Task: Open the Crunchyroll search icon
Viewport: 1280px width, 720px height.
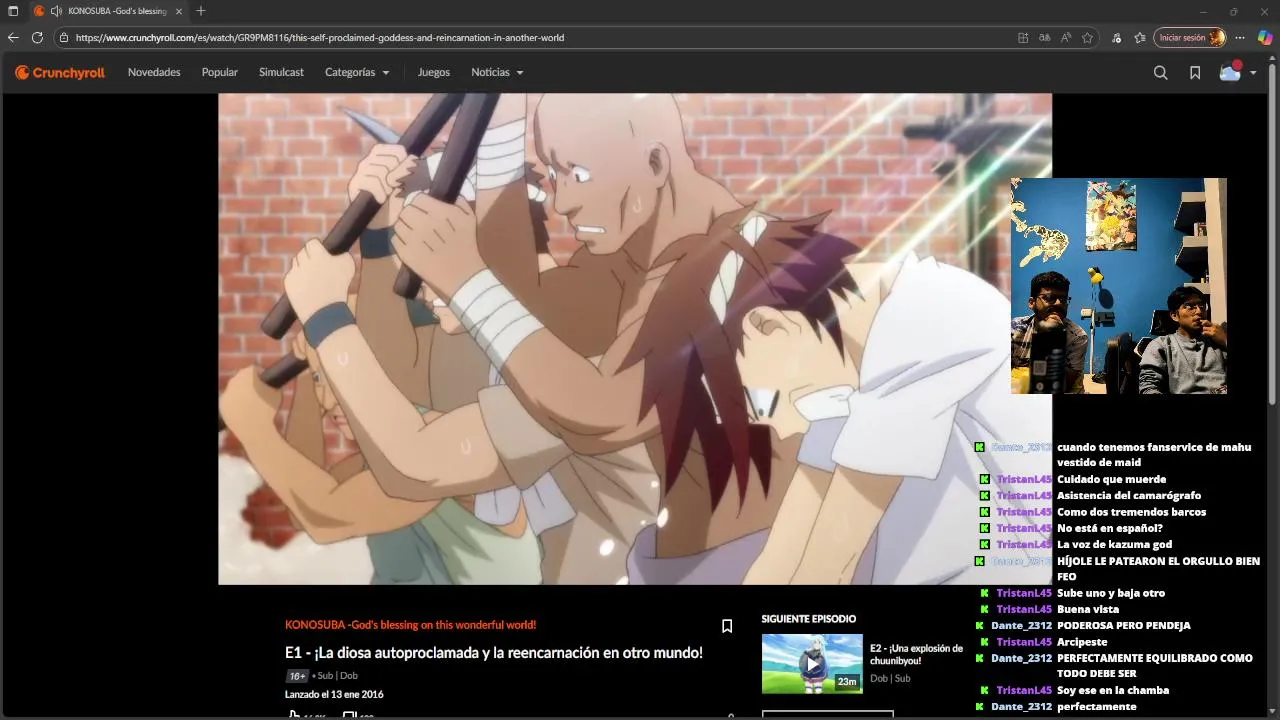Action: [1160, 72]
